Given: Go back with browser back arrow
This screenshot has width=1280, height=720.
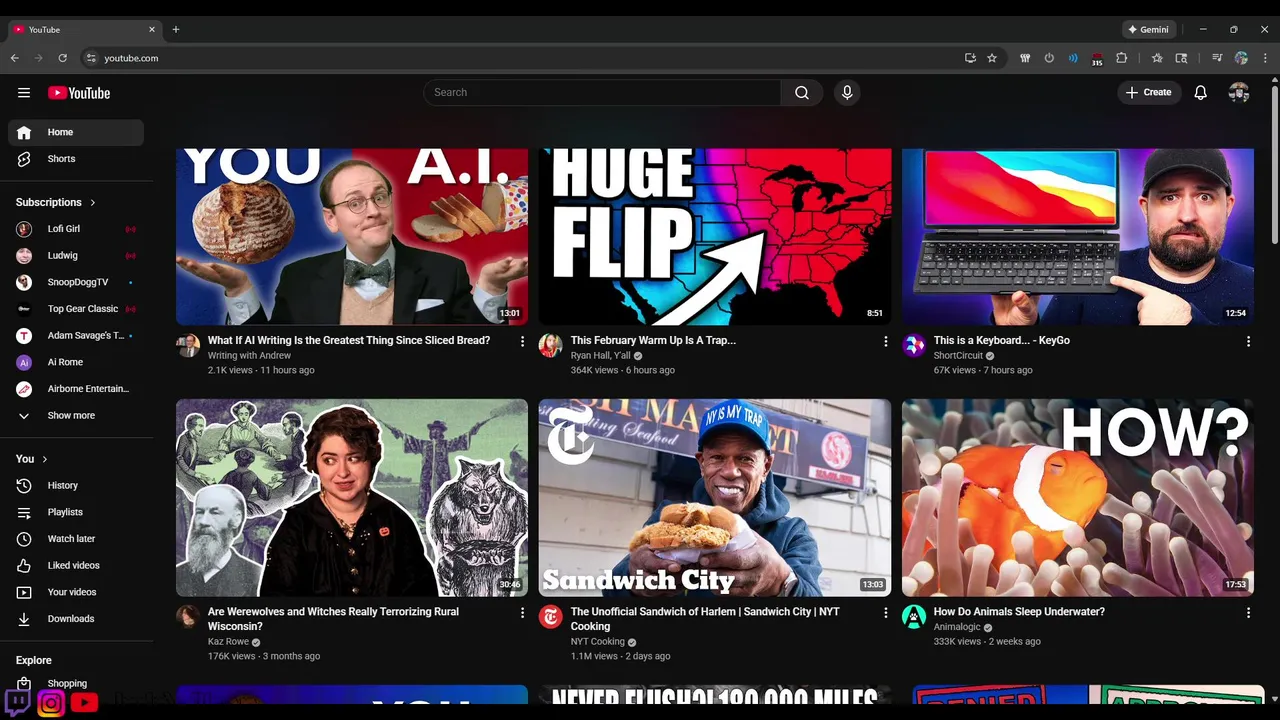Looking at the screenshot, I should (15, 58).
